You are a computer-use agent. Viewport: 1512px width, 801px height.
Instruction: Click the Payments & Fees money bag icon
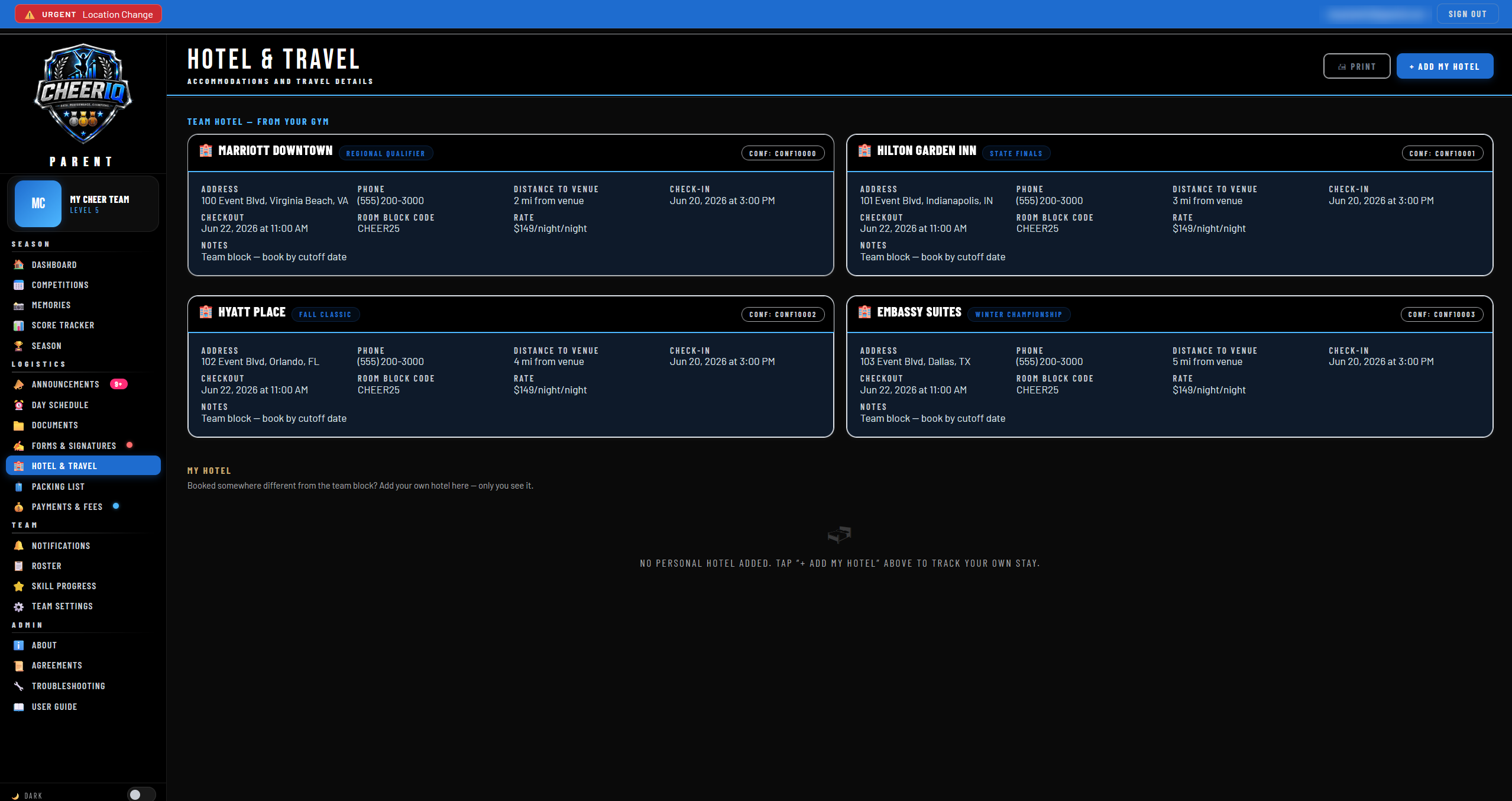point(19,507)
